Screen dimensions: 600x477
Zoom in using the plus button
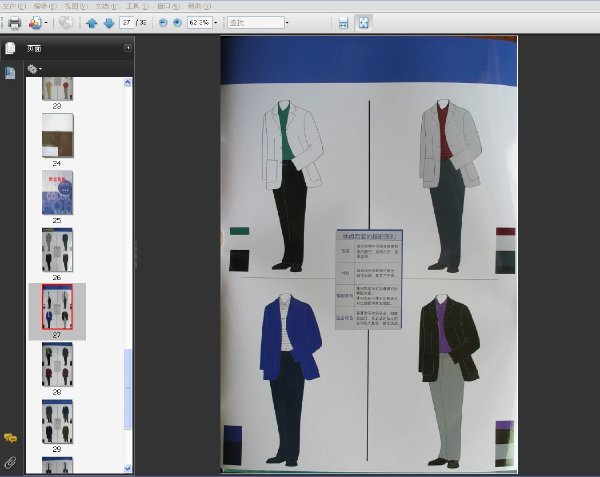click(177, 23)
